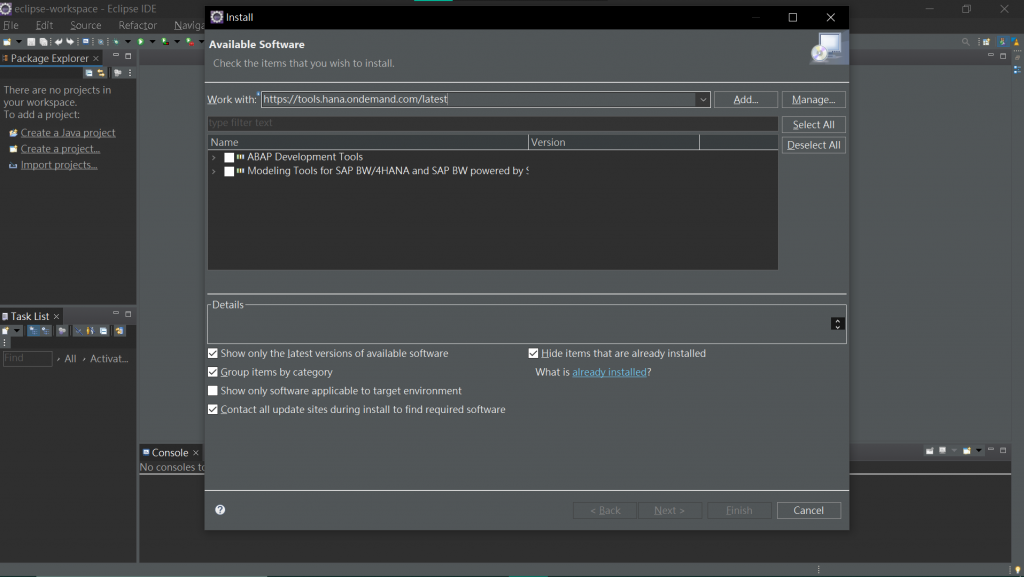Image resolution: width=1024 pixels, height=577 pixels.
Task: Click Collapse All in Package Explorer
Action: [x=89, y=72]
